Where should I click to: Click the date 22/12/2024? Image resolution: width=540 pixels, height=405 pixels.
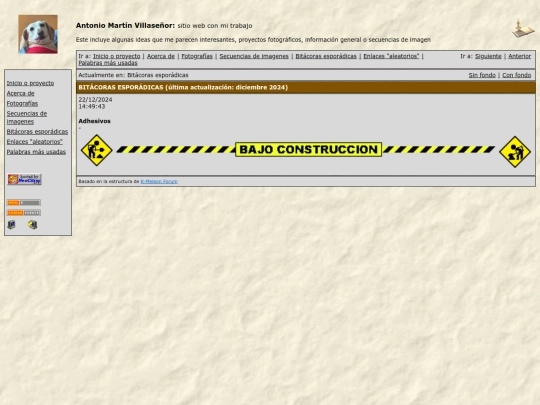pos(95,100)
